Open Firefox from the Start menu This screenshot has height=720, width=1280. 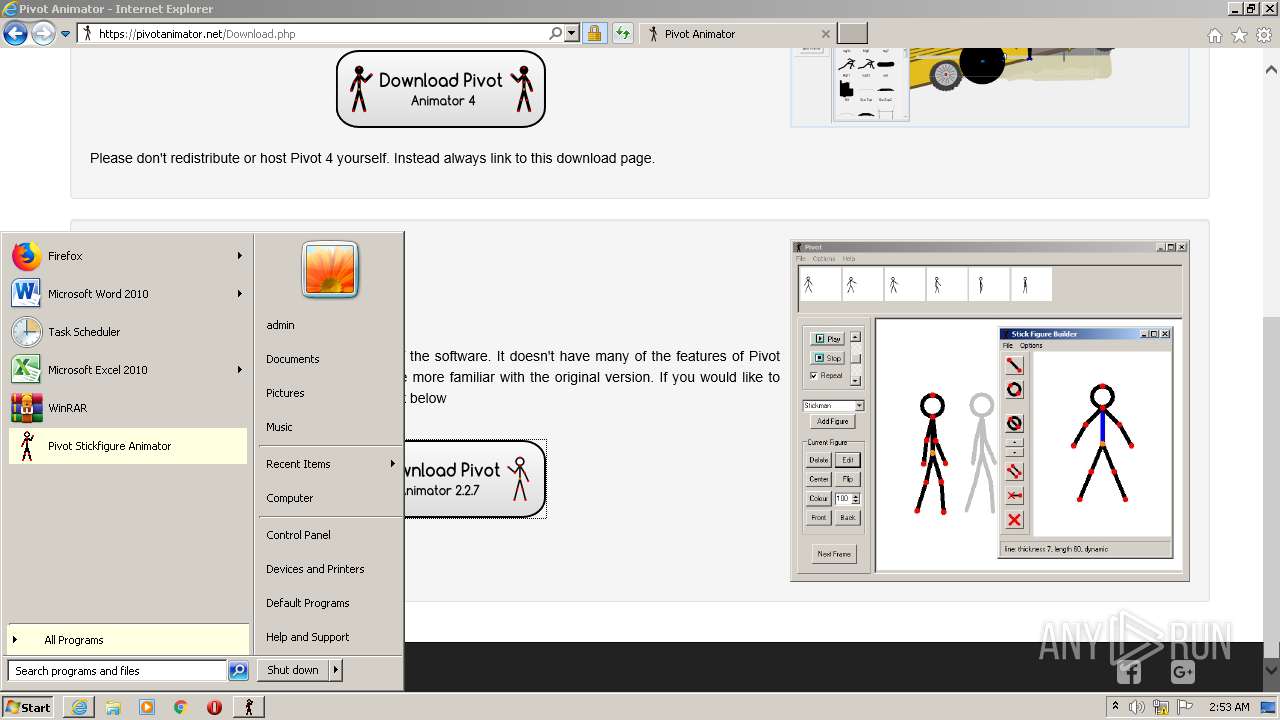127,256
